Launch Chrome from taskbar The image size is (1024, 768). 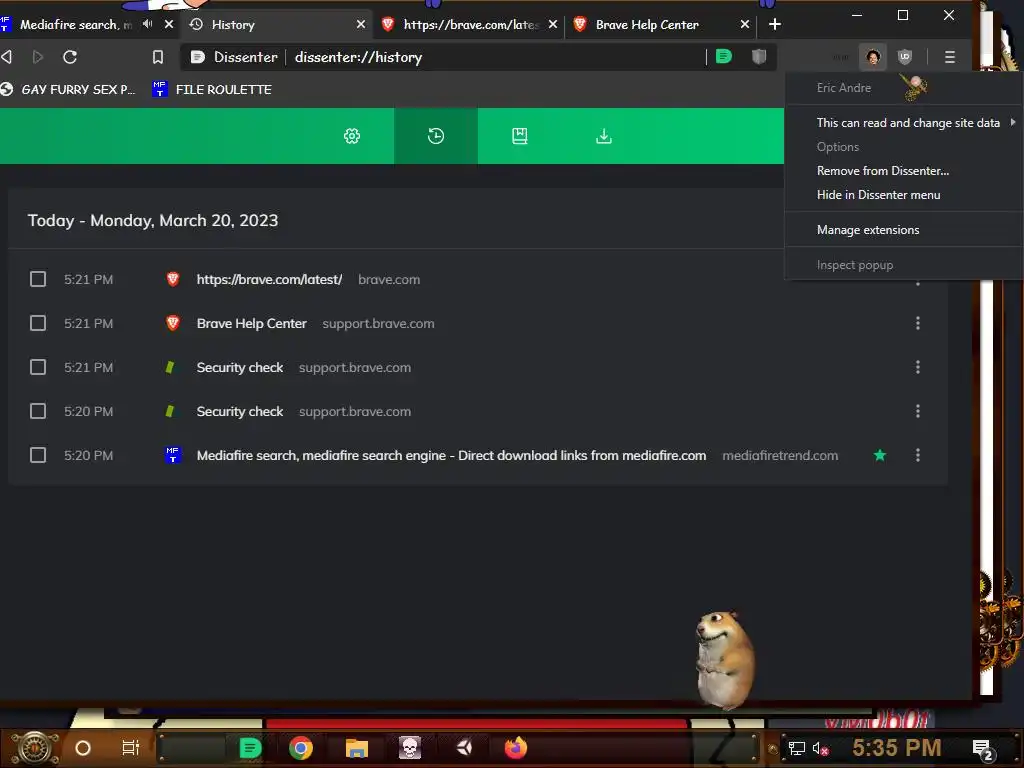(x=301, y=748)
